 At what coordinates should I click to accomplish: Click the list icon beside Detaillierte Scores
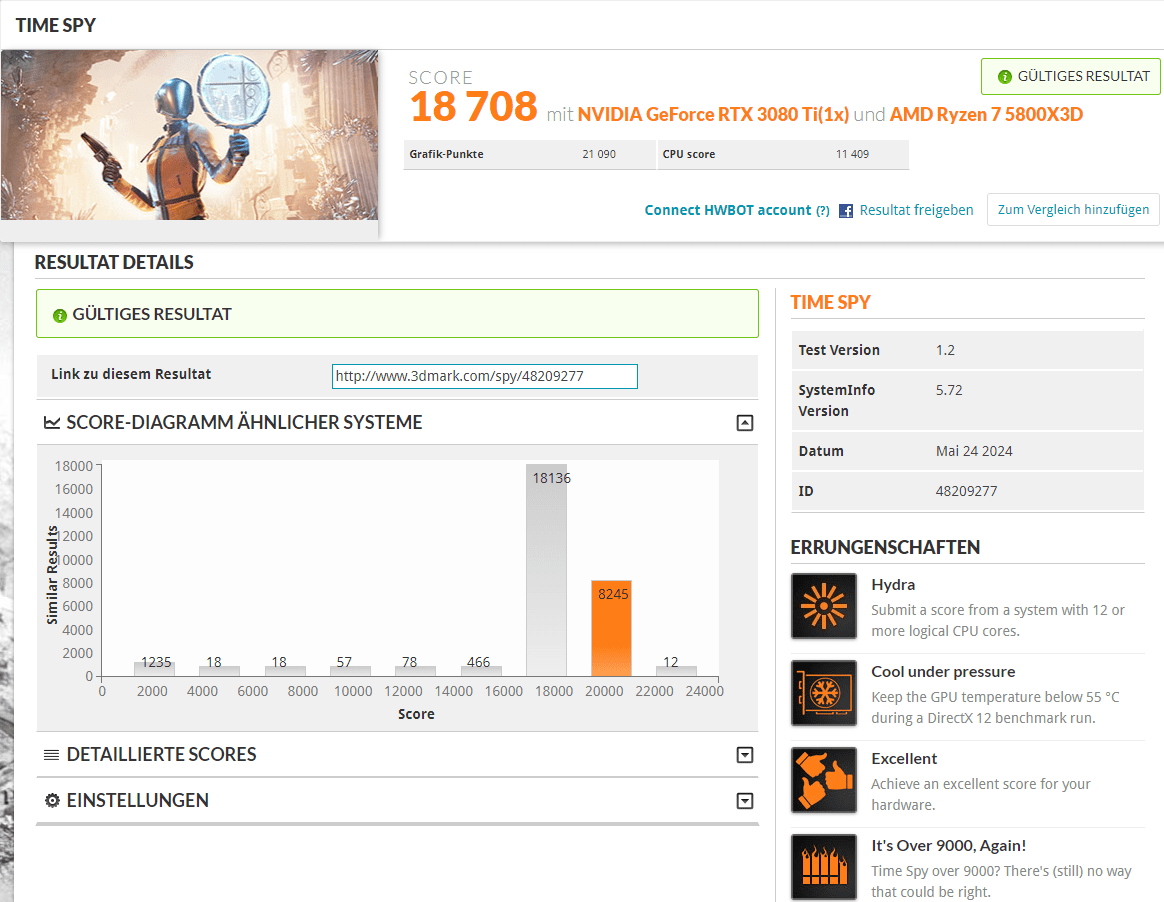(51, 755)
